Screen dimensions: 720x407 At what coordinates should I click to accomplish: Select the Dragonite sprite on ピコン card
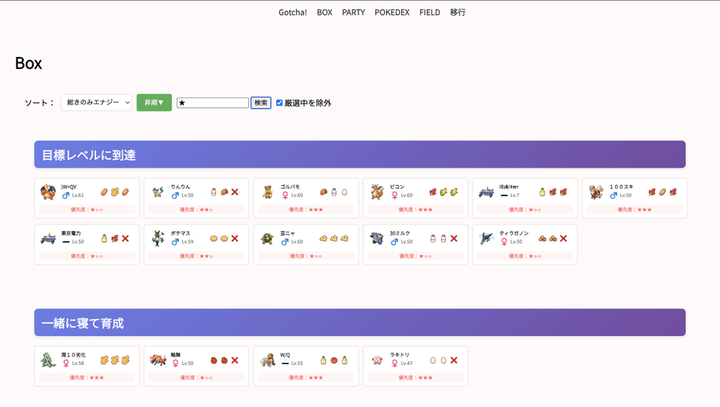[377, 192]
